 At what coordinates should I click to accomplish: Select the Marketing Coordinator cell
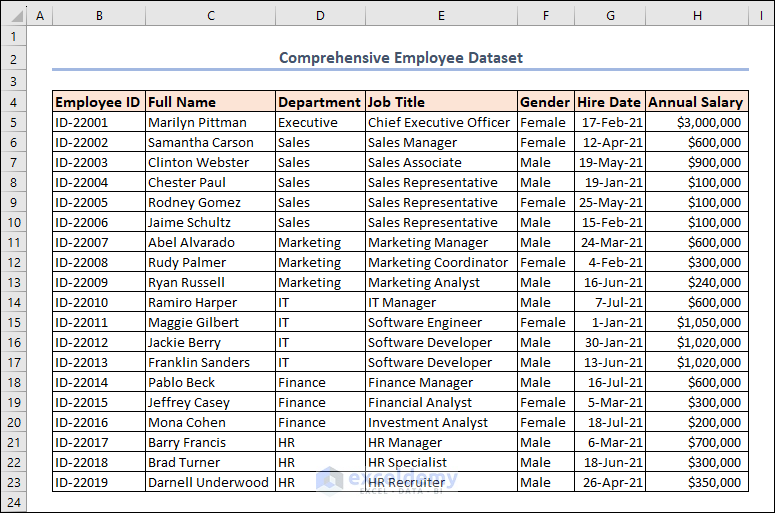click(440, 262)
